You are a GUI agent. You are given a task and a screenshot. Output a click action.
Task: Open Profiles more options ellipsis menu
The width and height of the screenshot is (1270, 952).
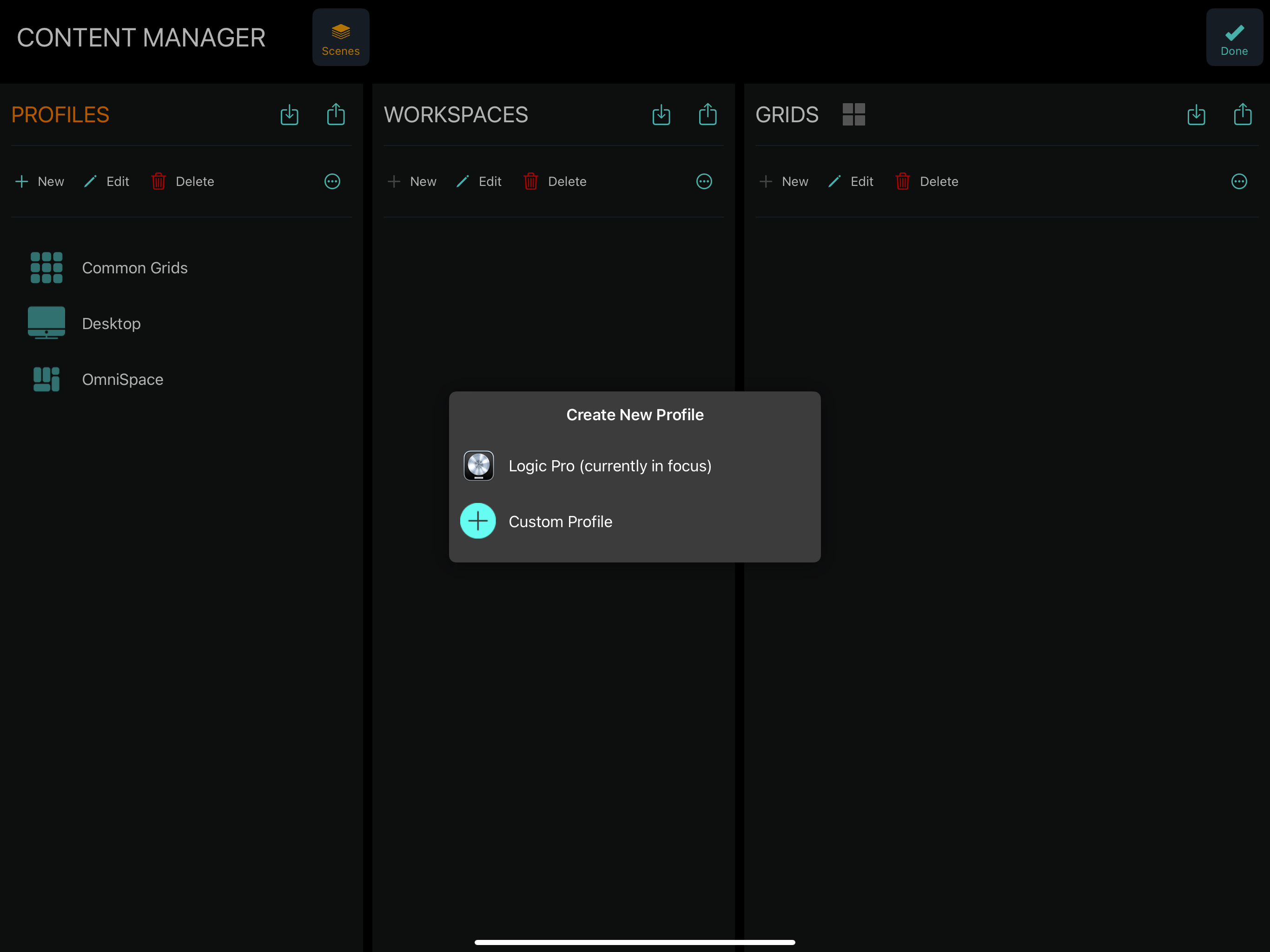click(x=332, y=181)
